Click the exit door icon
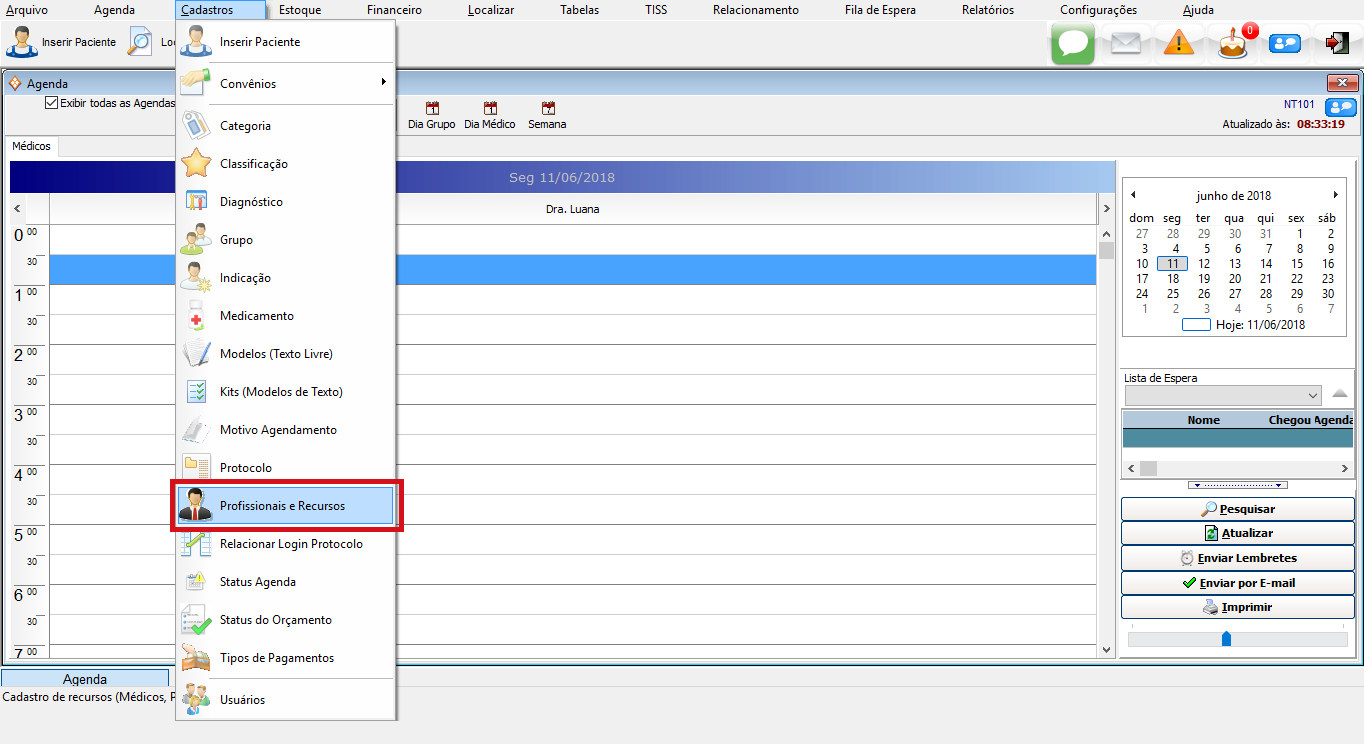This screenshot has width=1364, height=744. pos(1336,43)
